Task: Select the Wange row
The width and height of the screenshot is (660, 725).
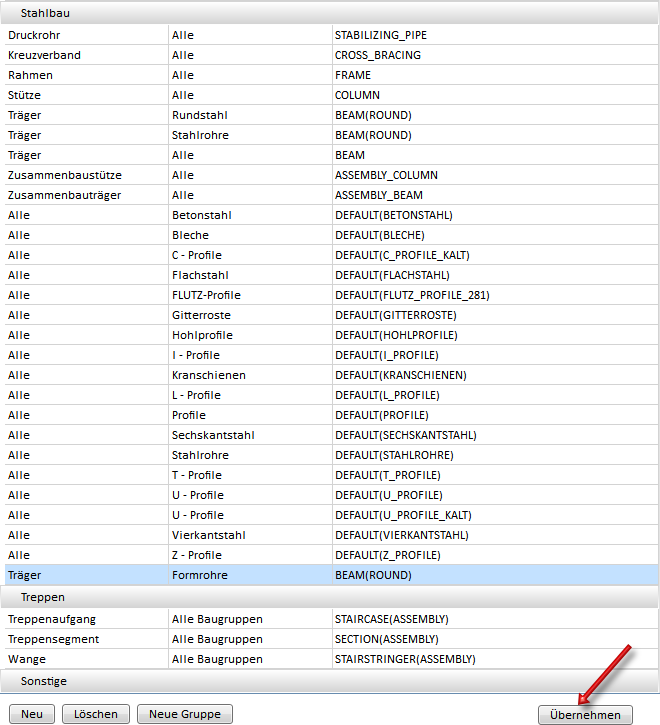Action: point(26,659)
